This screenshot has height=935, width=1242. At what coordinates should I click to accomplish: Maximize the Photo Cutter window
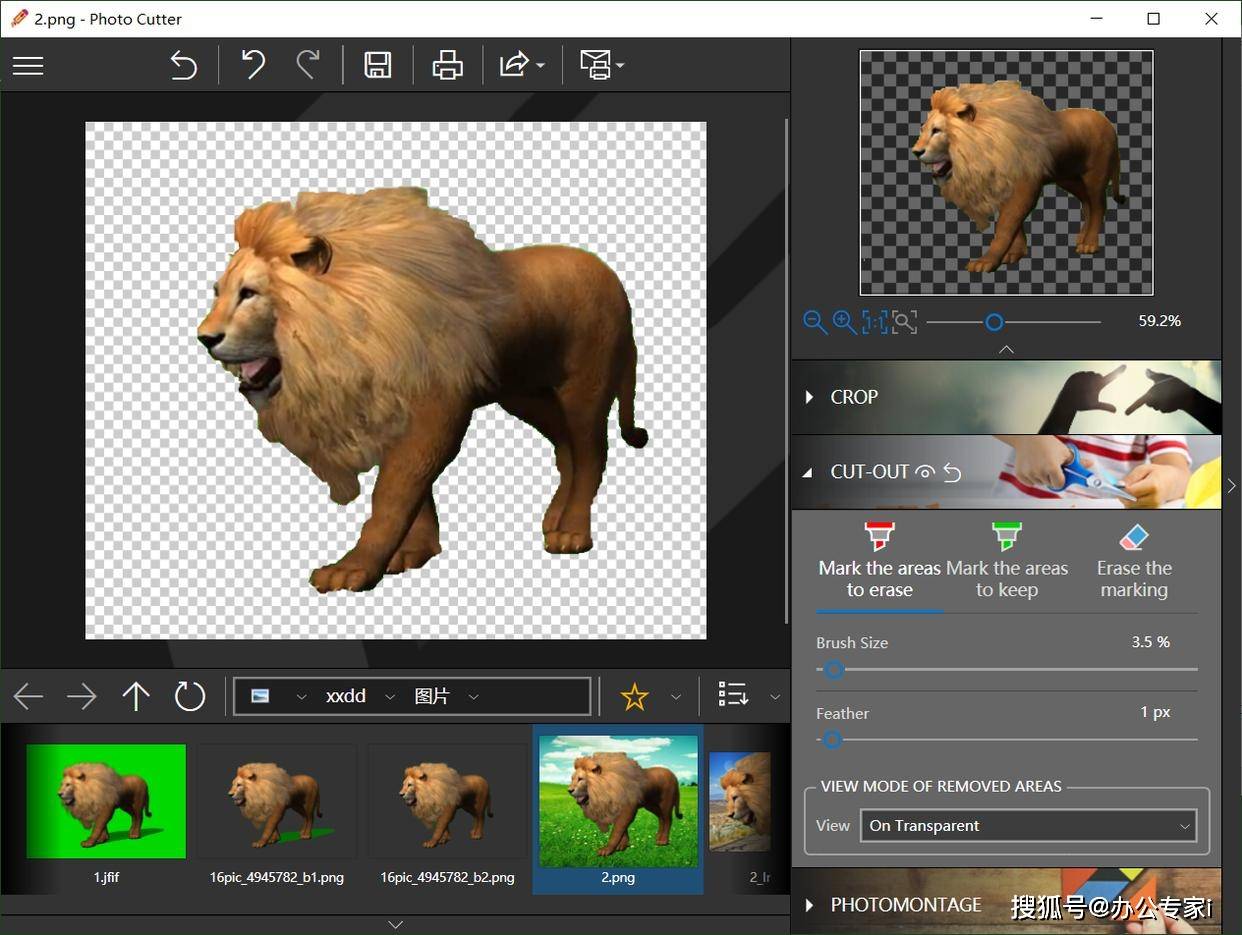click(x=1153, y=19)
